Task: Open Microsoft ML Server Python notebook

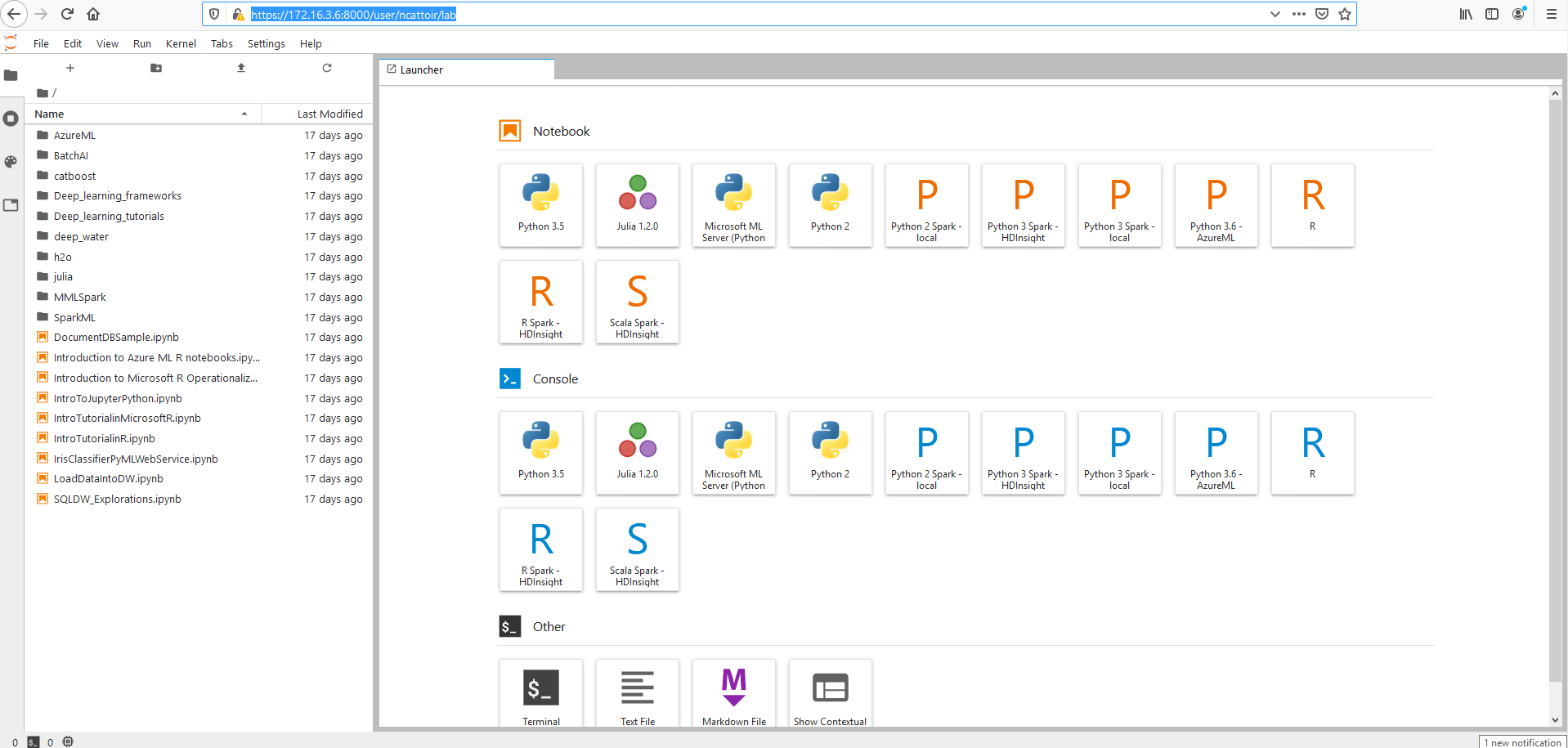Action: pos(733,205)
